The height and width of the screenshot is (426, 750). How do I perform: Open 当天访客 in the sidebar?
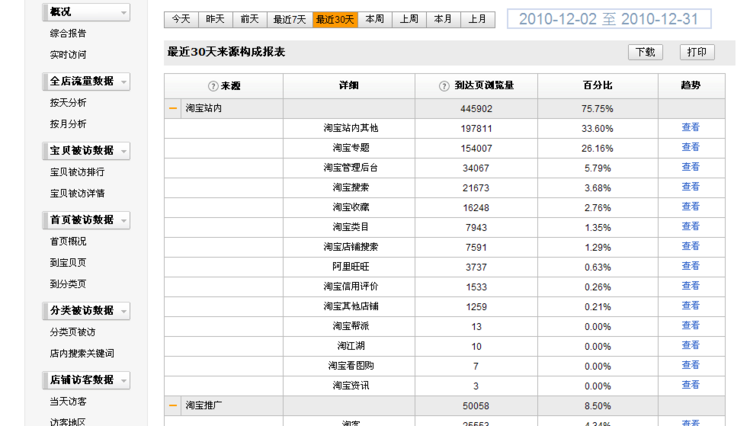[x=68, y=402]
